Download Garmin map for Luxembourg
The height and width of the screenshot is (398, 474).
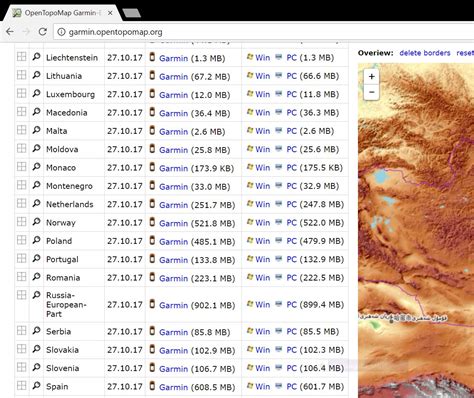pos(173,95)
